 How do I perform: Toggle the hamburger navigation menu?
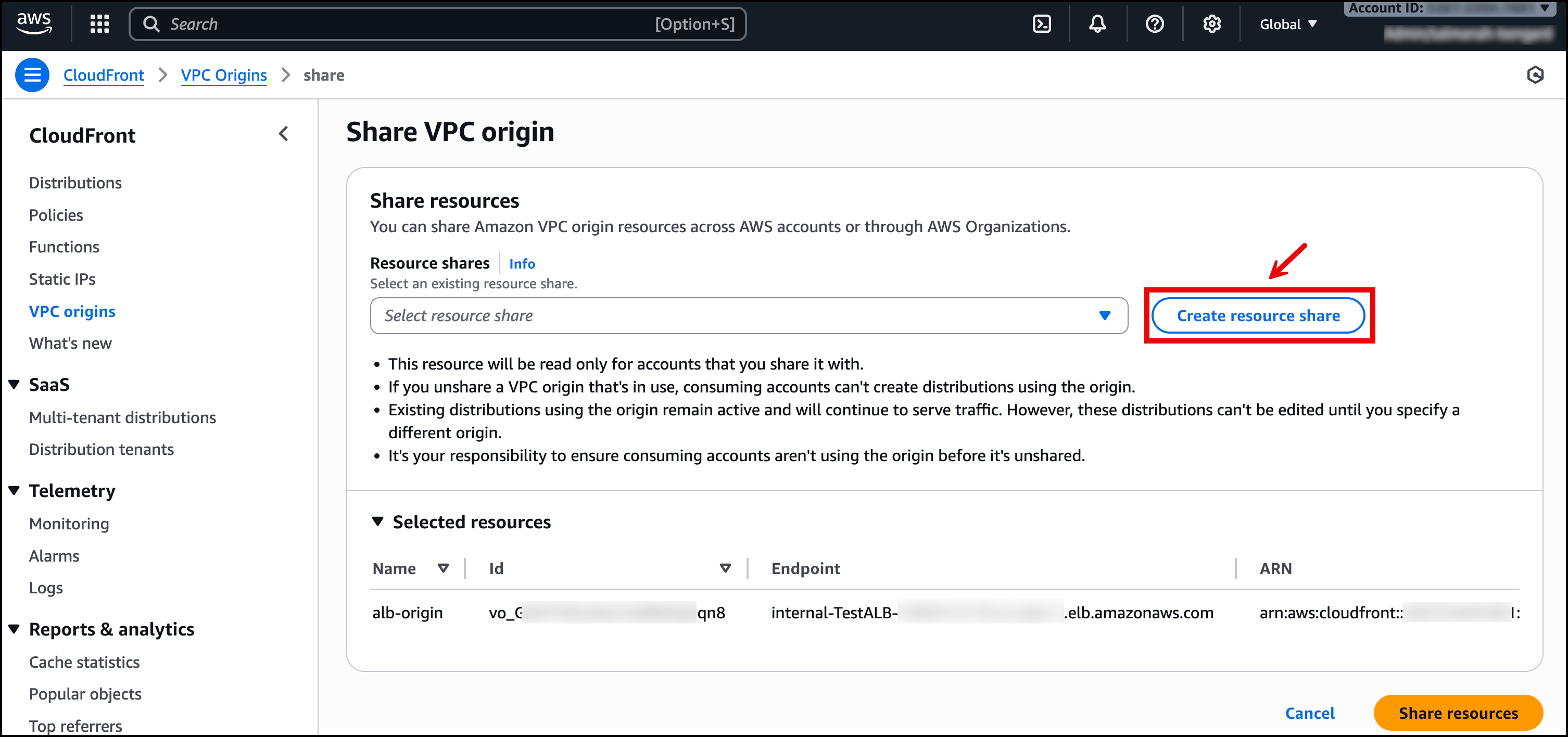[x=32, y=75]
